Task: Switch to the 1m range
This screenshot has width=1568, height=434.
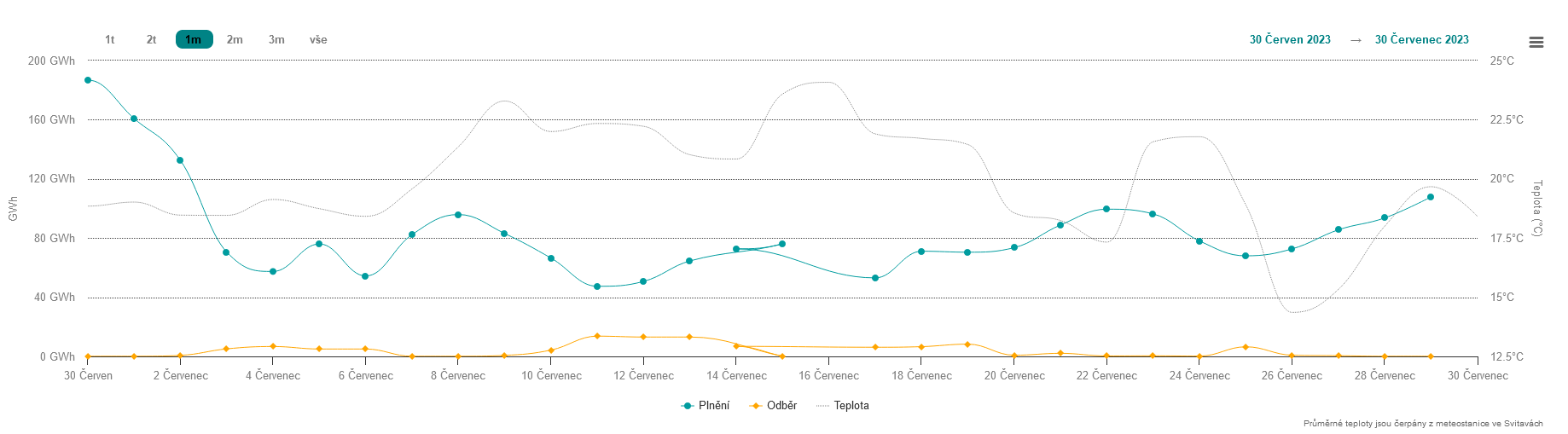Action: pos(194,40)
